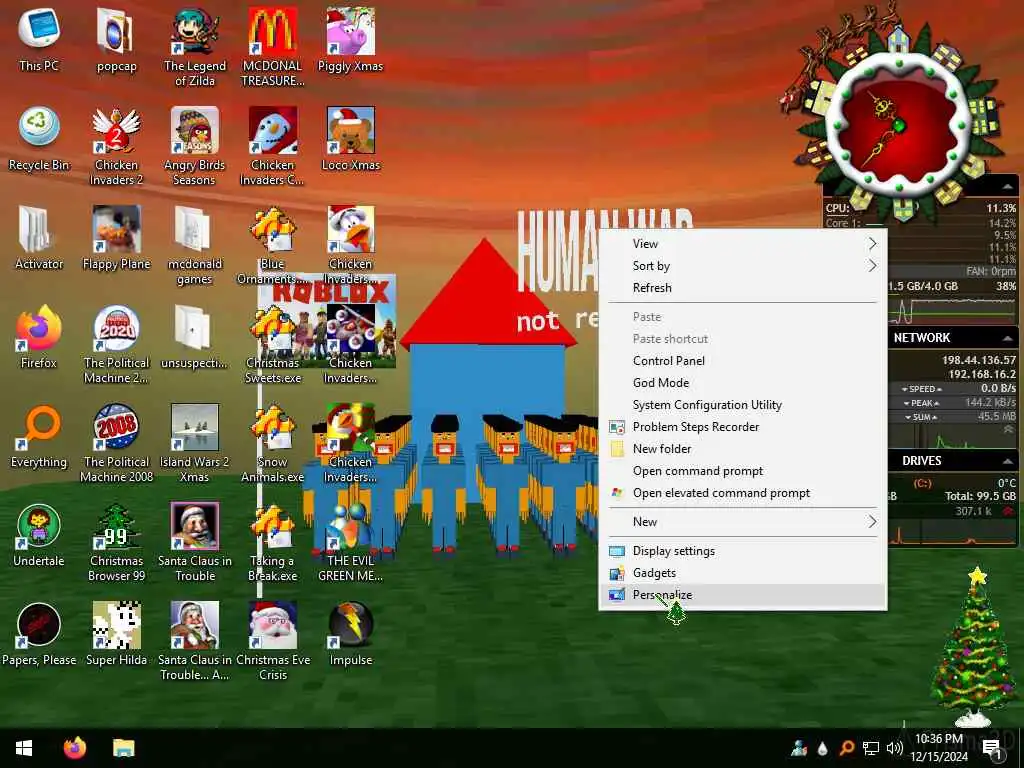This screenshot has width=1024, height=768.
Task: Open the Activator folder
Action: pos(39,238)
